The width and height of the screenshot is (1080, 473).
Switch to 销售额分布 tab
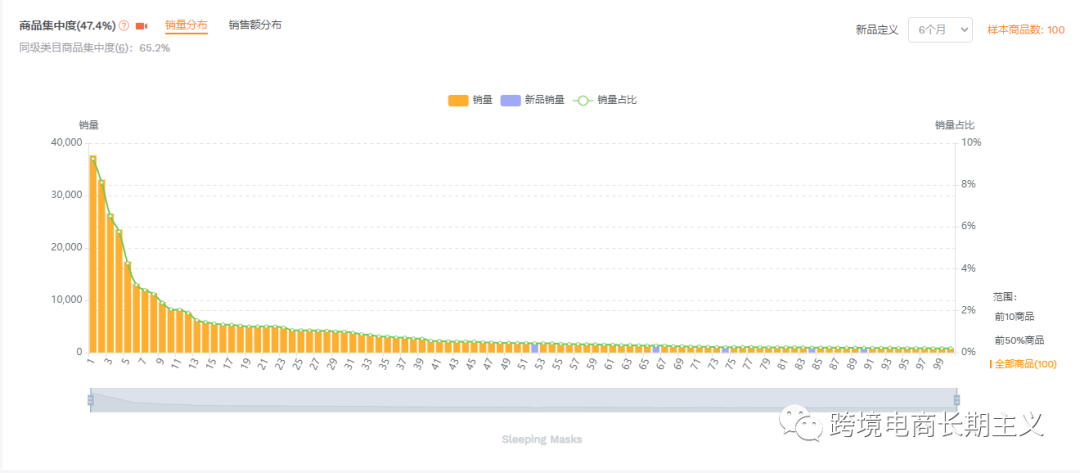click(255, 25)
